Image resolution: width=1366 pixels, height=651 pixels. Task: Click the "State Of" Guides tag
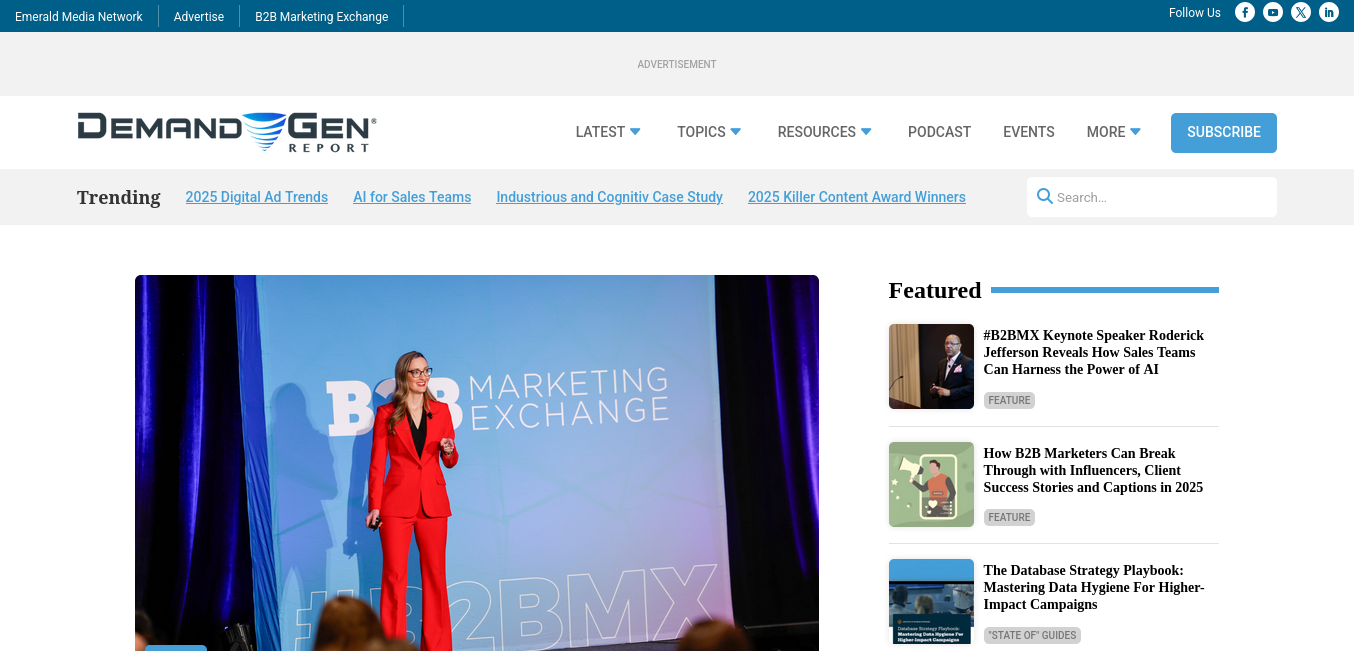[1032, 635]
